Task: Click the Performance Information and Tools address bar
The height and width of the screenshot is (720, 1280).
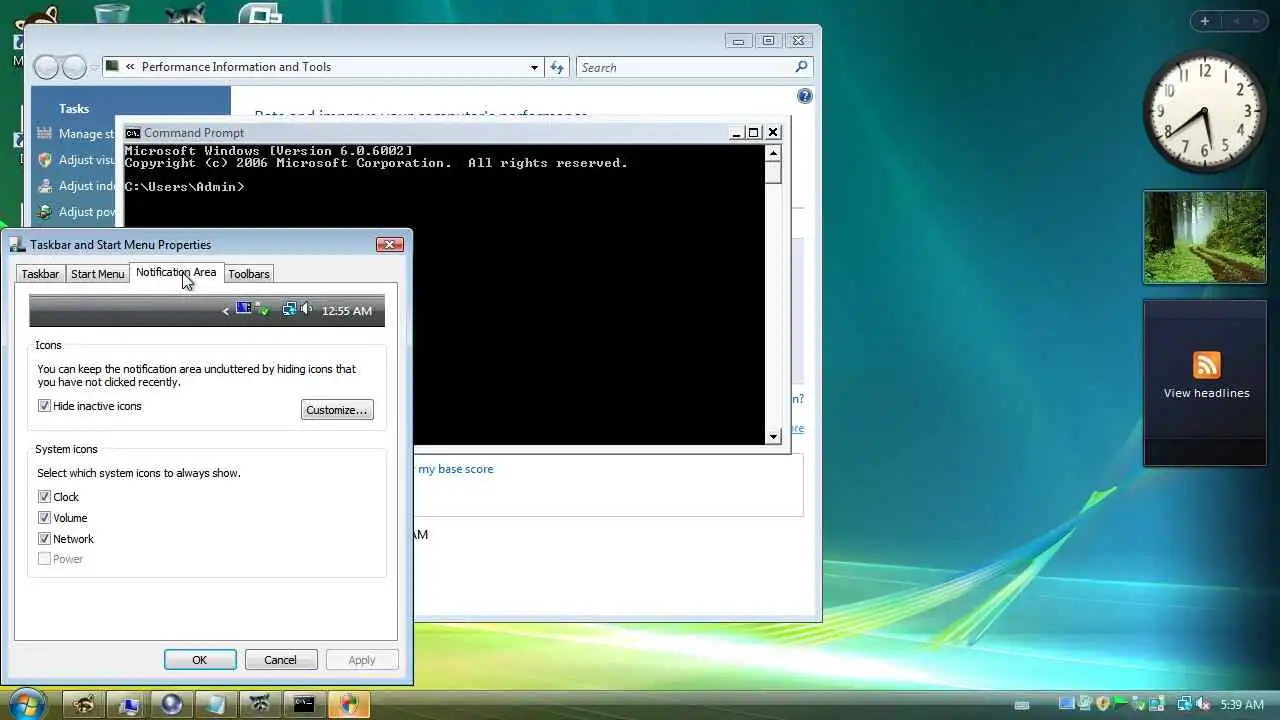Action: coord(322,67)
